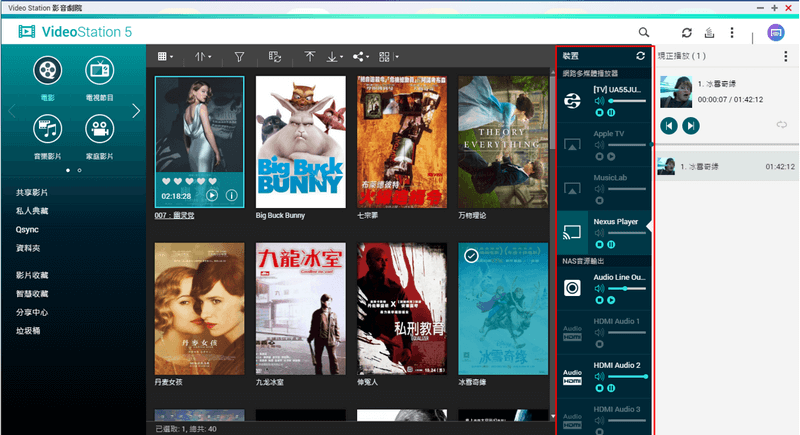Pause playback on [TV] UA55JU device
The image size is (800, 435).
point(611,112)
